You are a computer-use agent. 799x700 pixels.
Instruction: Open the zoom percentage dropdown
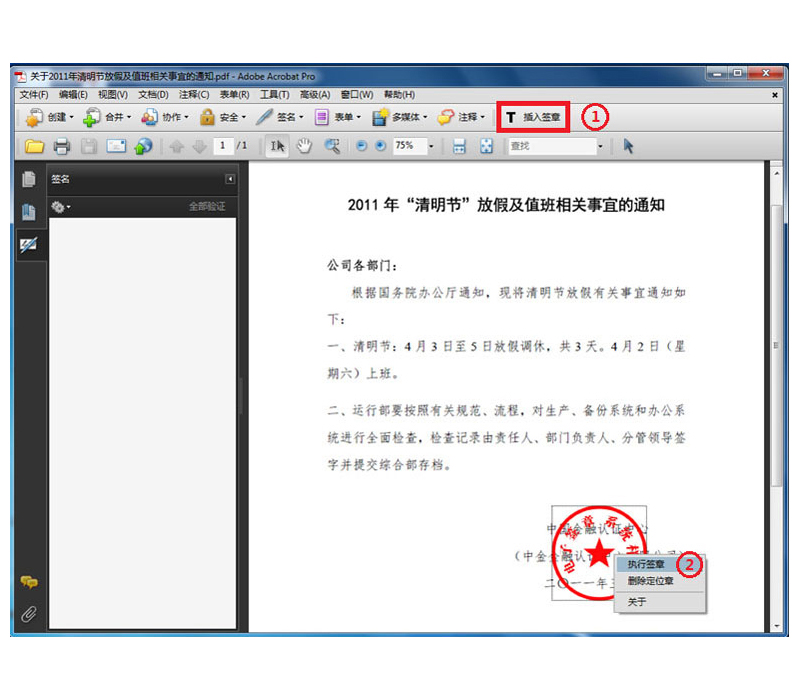pyautogui.click(x=431, y=146)
